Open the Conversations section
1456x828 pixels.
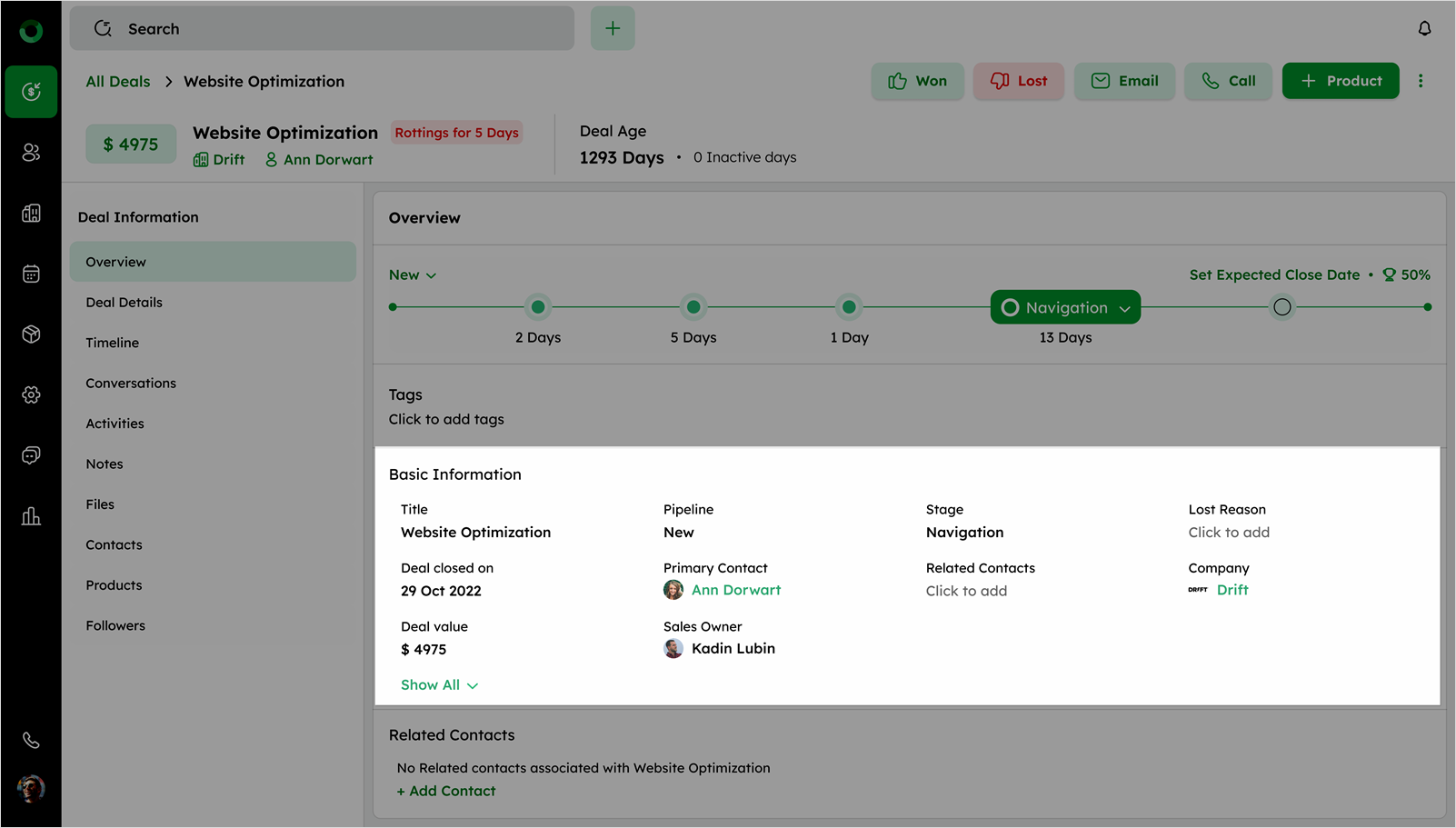tap(131, 384)
